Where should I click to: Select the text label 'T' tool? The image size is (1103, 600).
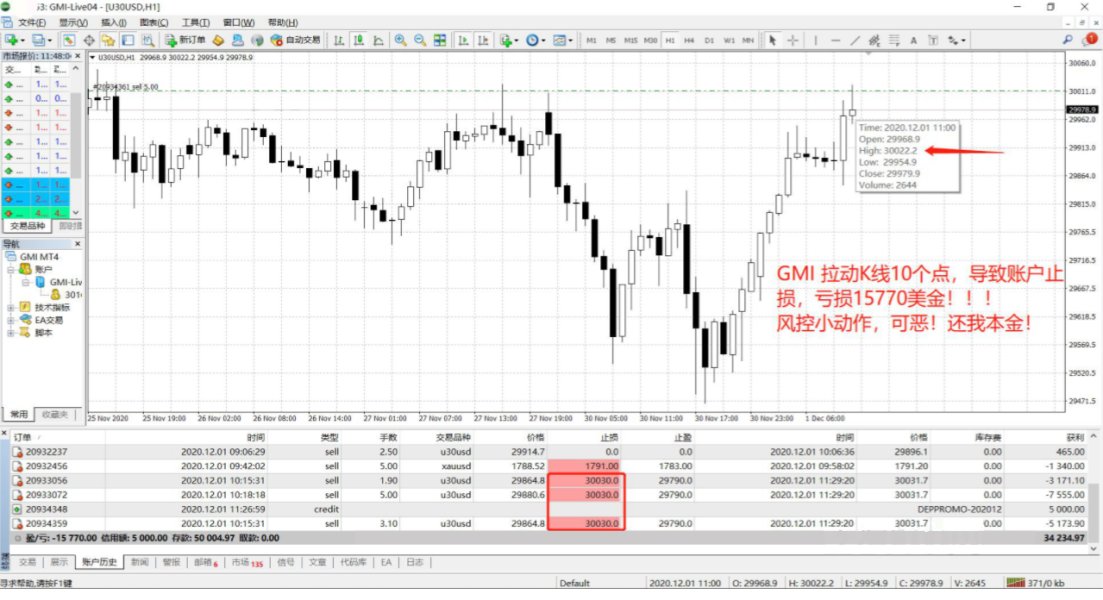[933, 40]
